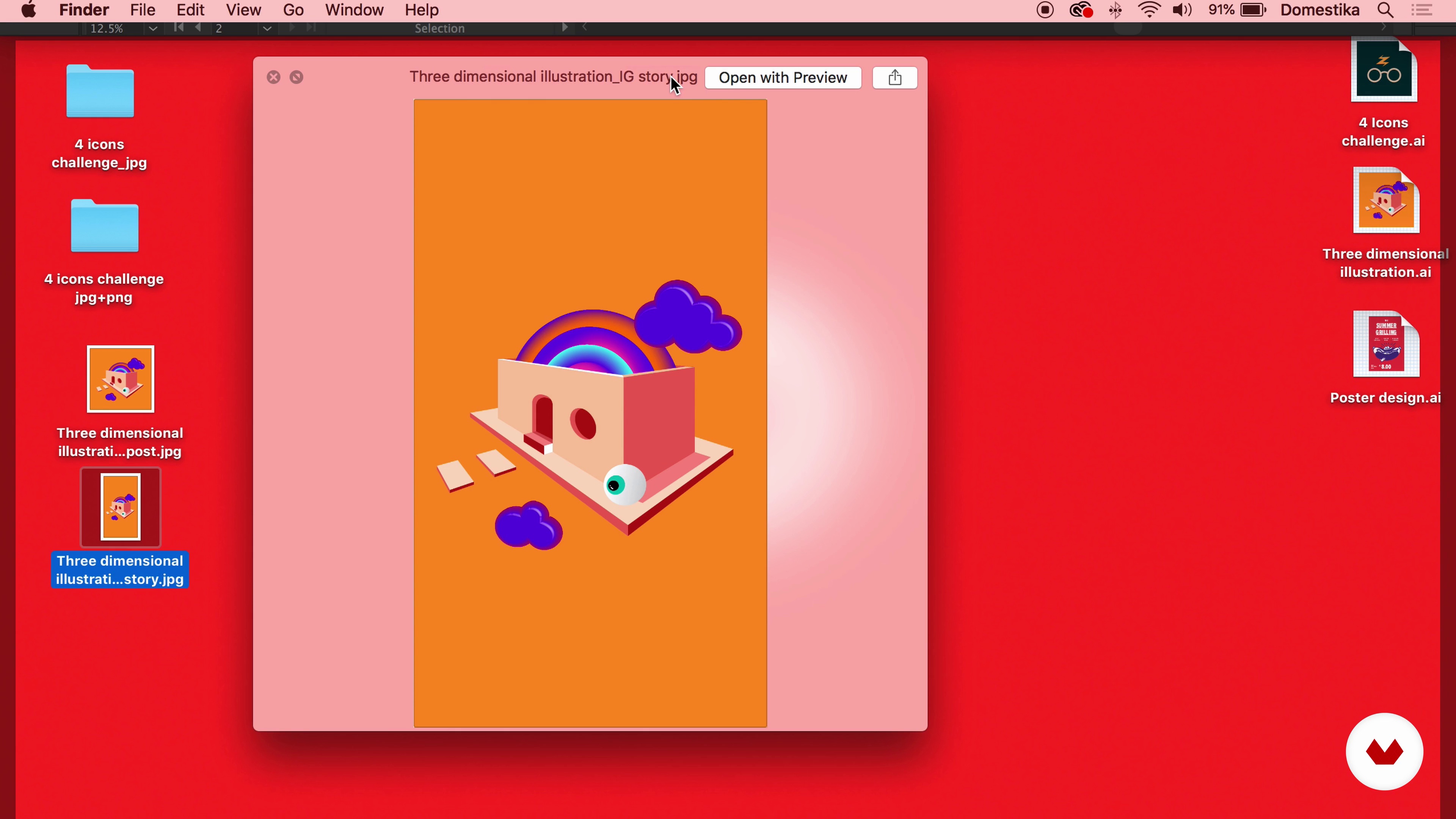Click the volume speaker icon
The height and width of the screenshot is (819, 1456).
pyautogui.click(x=1182, y=10)
